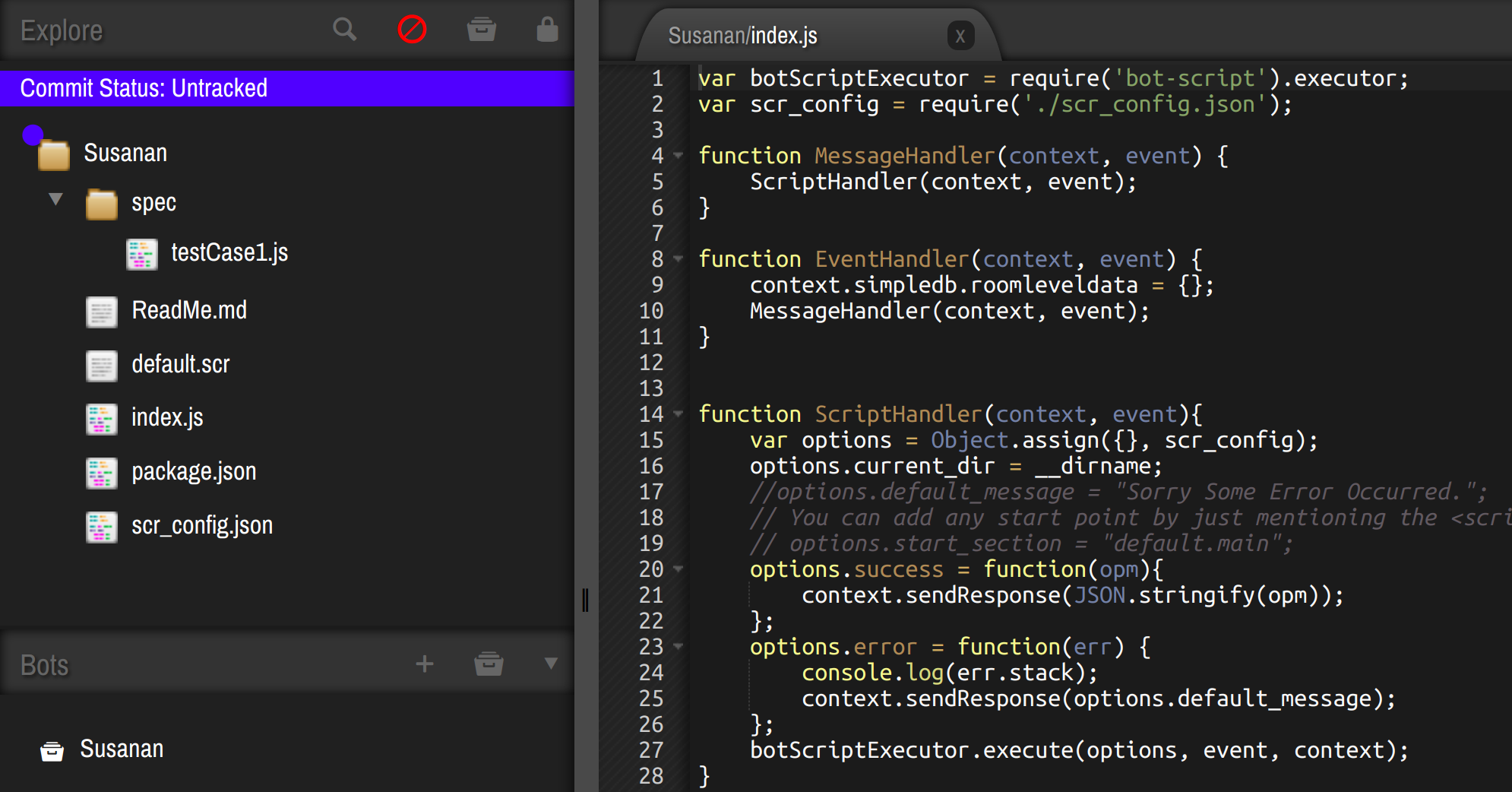This screenshot has width=1512, height=792.
Task: Open index.js in file tree
Action: coord(167,417)
